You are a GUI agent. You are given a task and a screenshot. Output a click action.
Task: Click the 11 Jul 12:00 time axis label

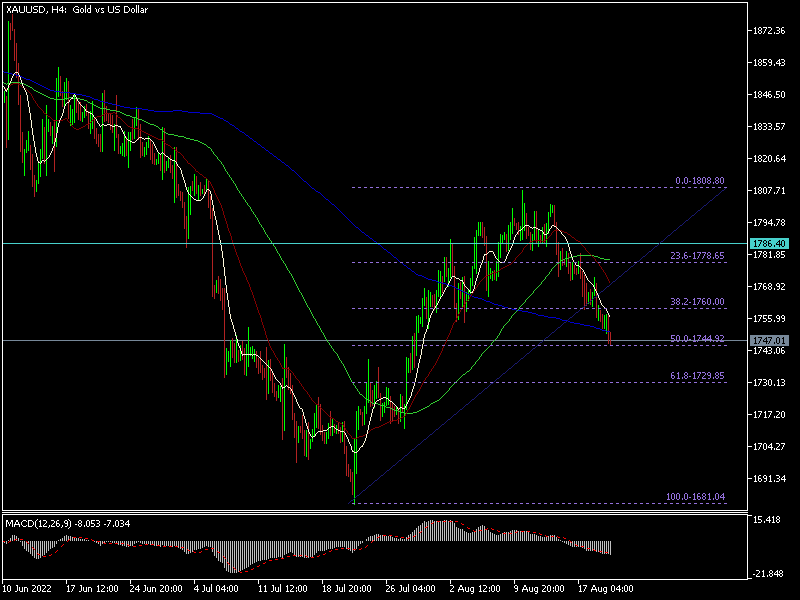(283, 588)
